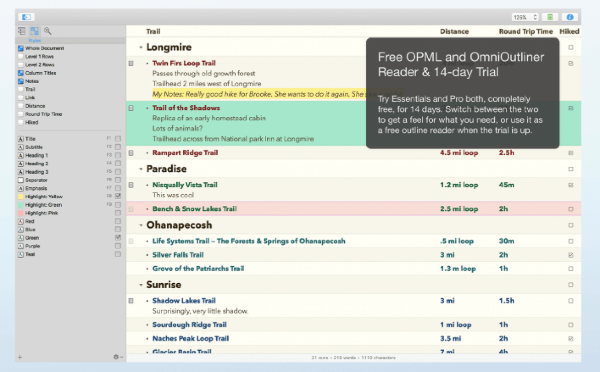600x372 pixels.
Task: Select the Whole Document style icon
Action: (21, 48)
